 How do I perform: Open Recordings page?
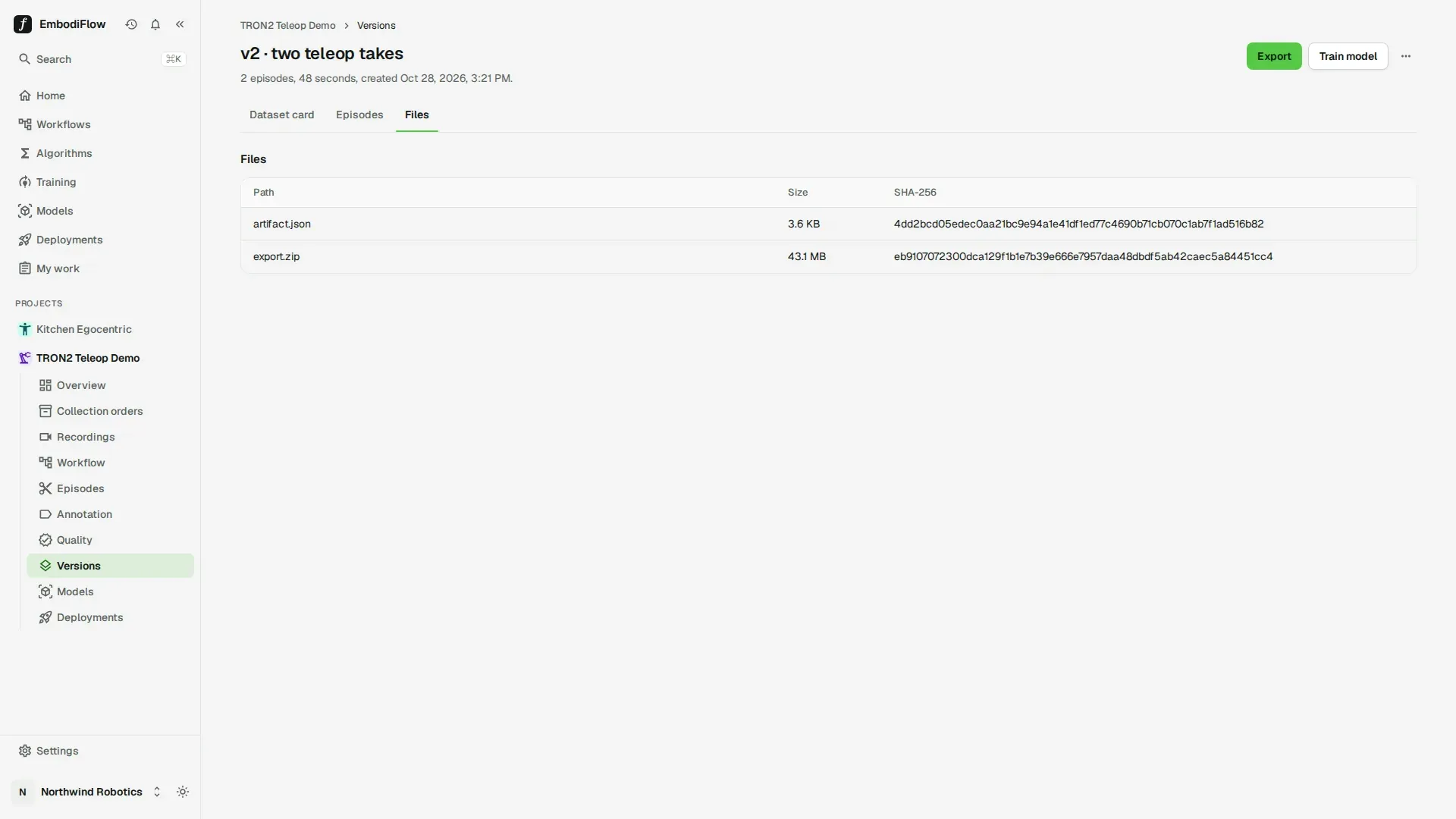click(x=110, y=437)
